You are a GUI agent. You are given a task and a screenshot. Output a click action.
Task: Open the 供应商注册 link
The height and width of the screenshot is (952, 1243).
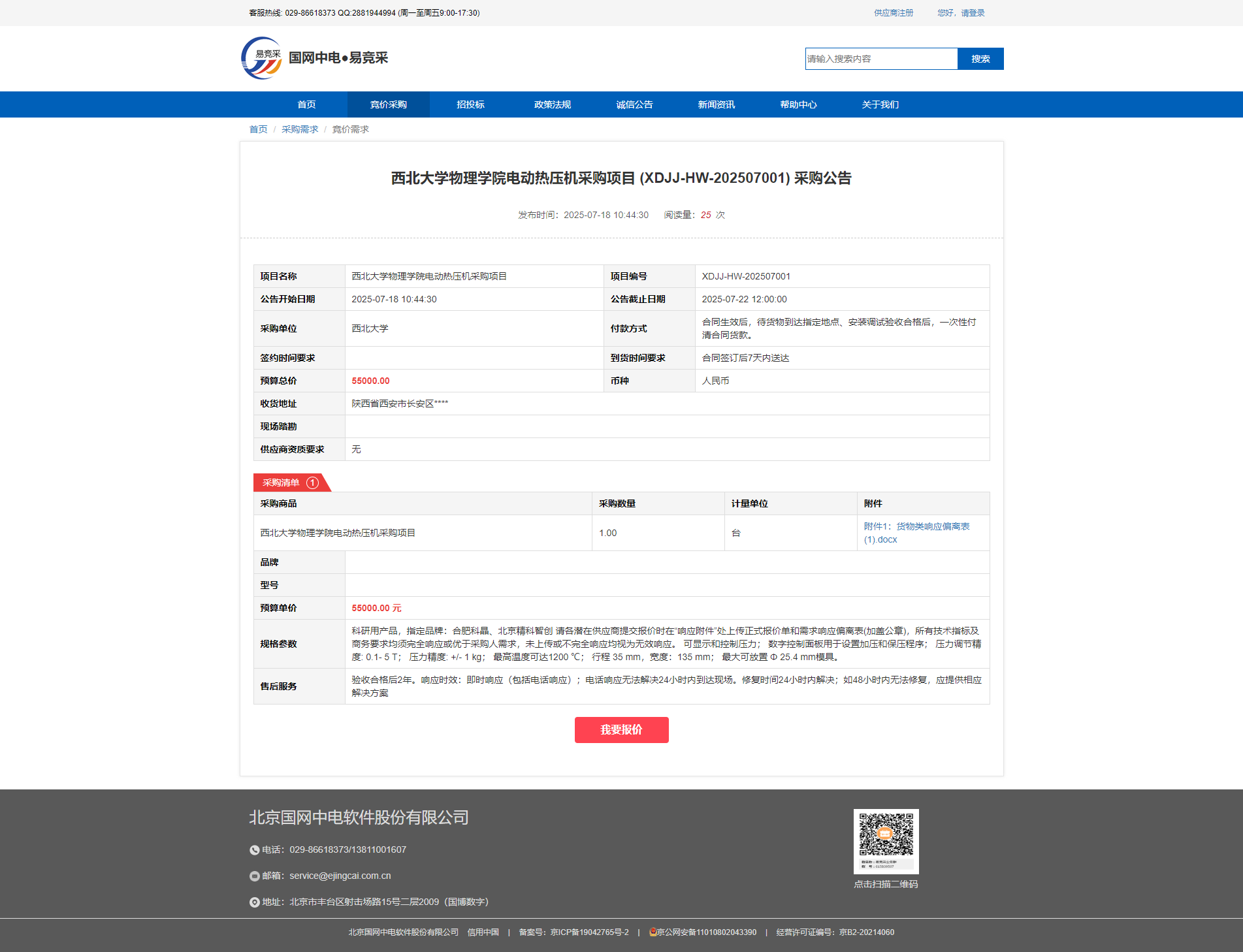(894, 13)
